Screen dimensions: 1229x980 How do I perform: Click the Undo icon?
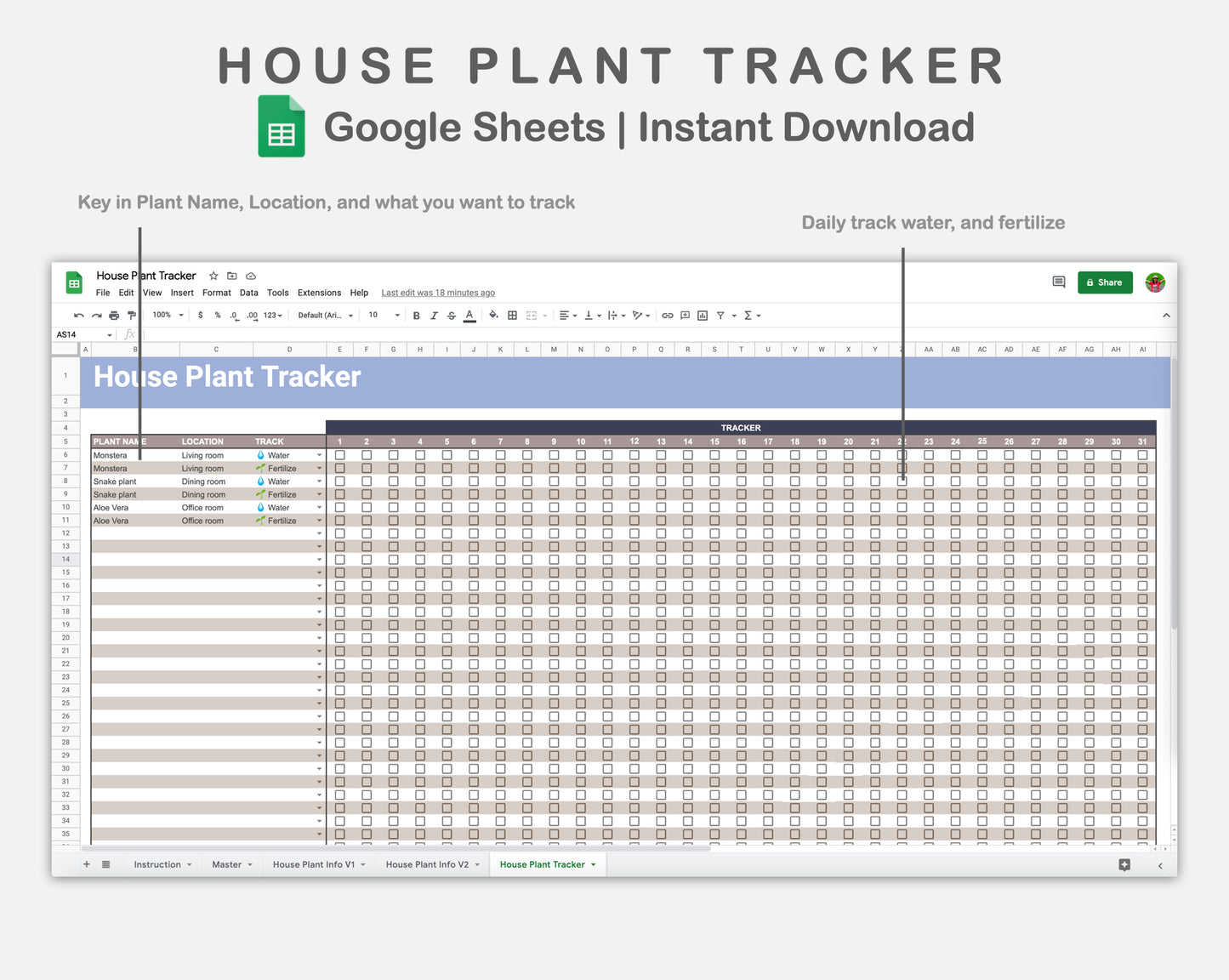coord(78,315)
